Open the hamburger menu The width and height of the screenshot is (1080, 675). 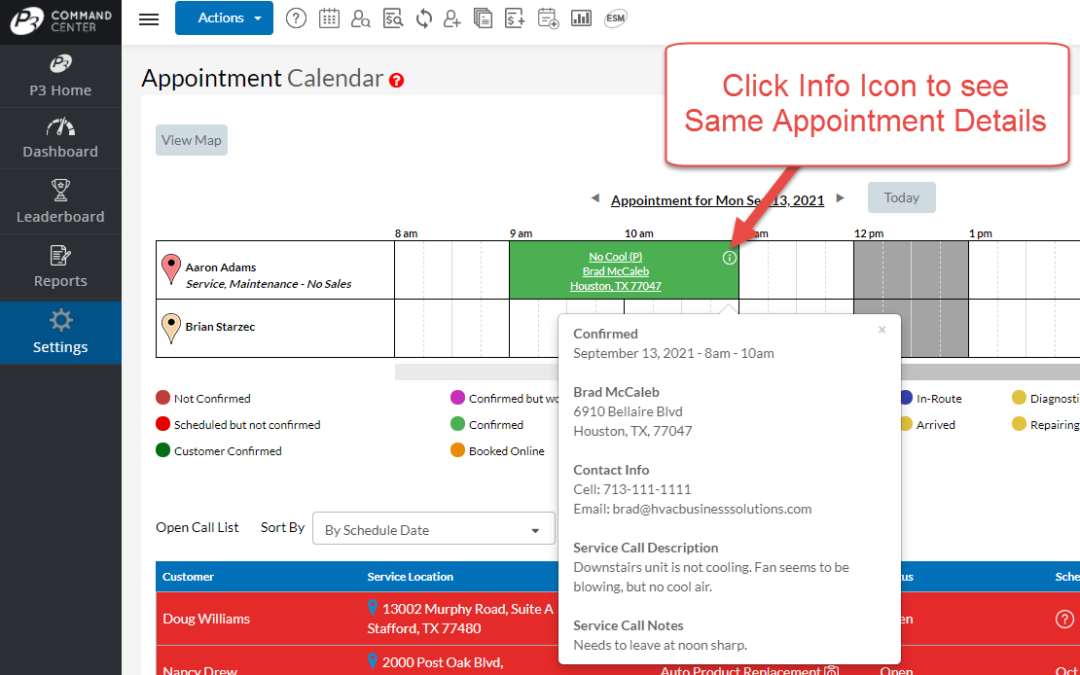(149, 19)
